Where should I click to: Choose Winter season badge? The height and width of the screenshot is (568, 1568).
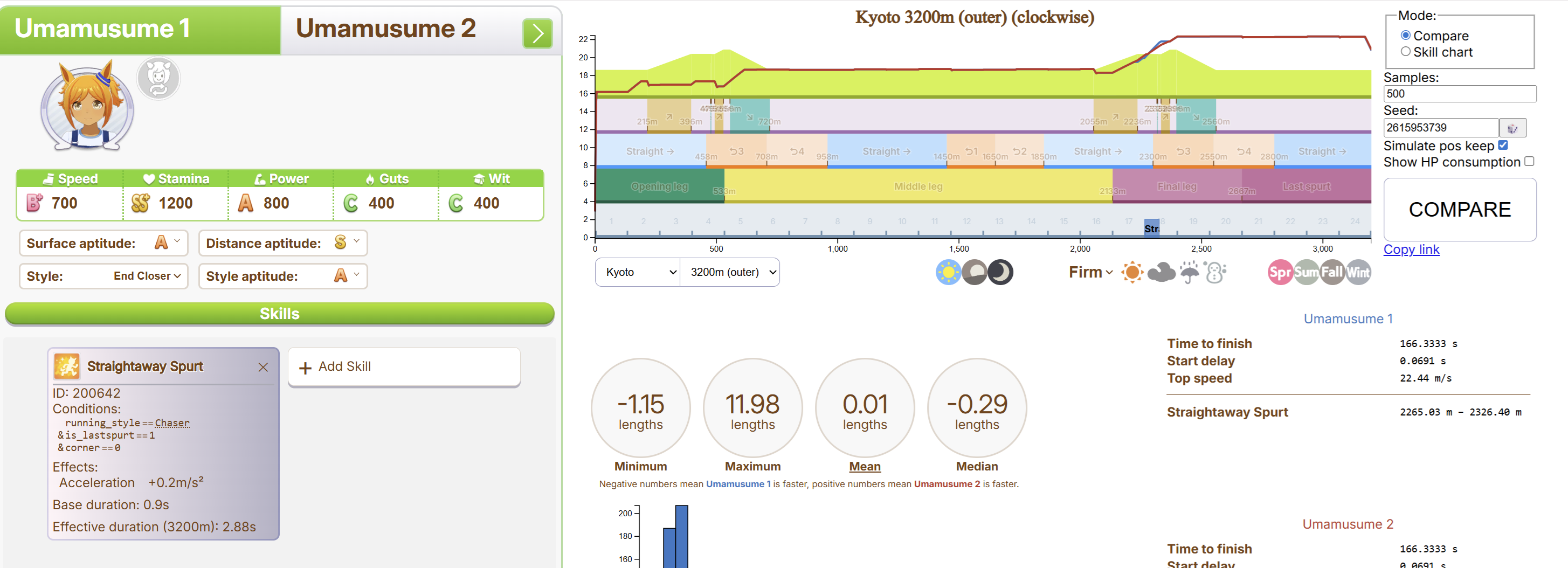coord(1358,272)
